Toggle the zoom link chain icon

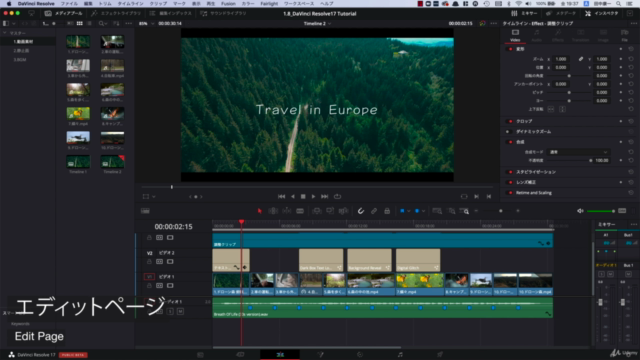pos(581,59)
